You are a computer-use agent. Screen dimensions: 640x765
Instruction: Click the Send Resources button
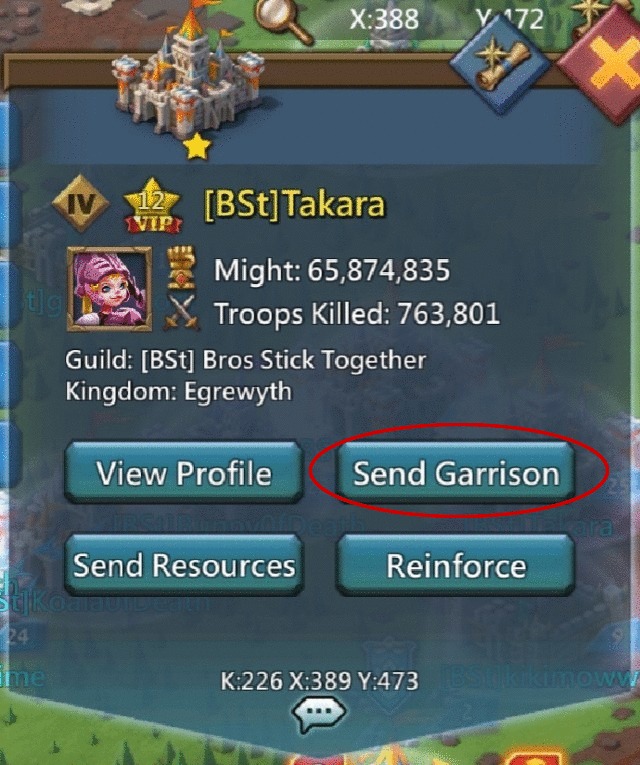(x=184, y=565)
